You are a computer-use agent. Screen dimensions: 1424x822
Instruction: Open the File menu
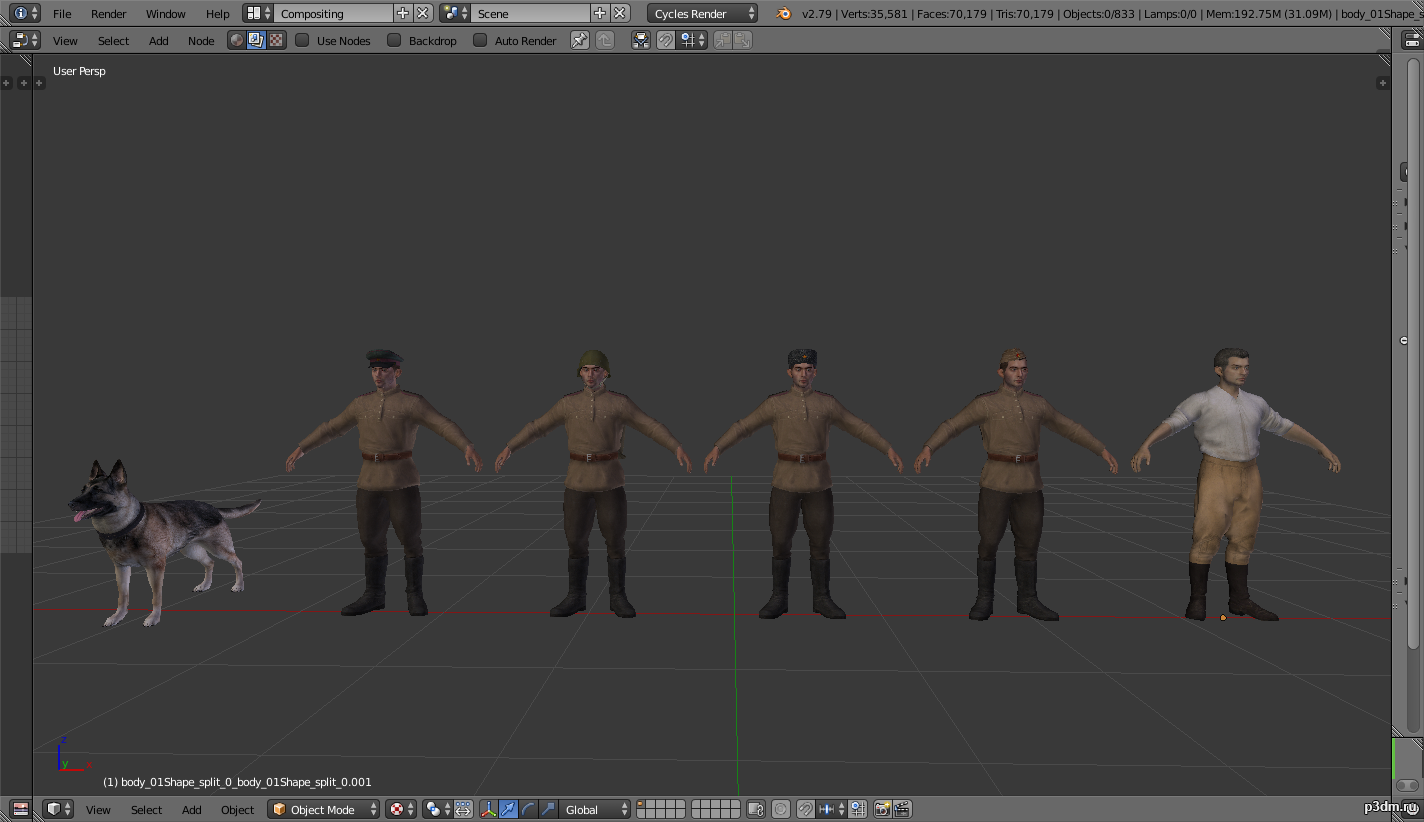(62, 14)
